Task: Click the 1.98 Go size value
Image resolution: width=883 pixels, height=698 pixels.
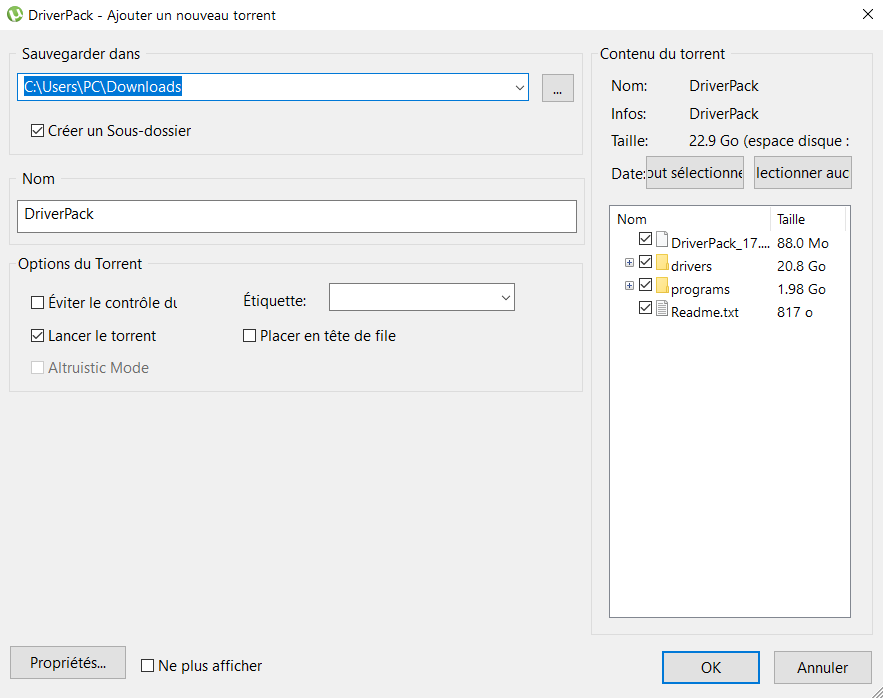Action: tap(801, 290)
